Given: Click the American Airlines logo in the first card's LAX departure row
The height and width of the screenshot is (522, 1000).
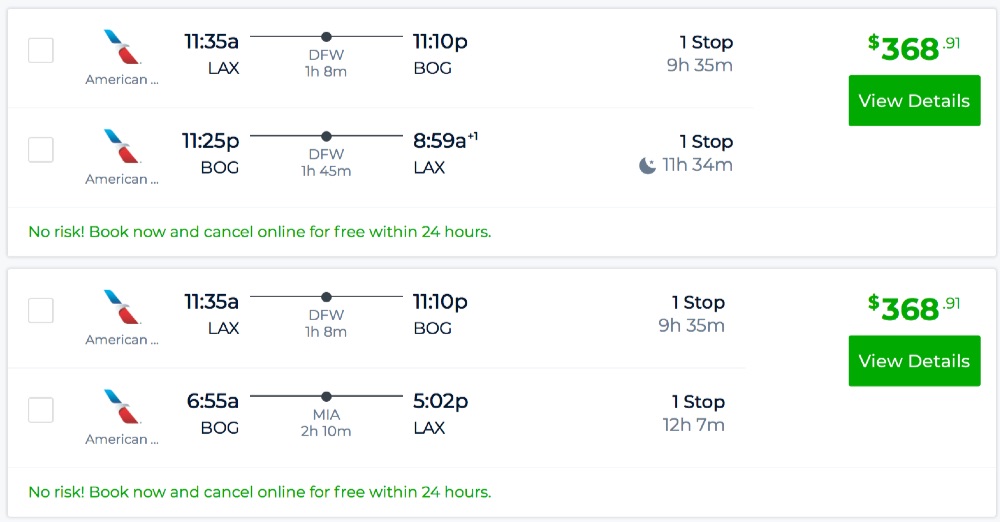Looking at the screenshot, I should tap(123, 47).
